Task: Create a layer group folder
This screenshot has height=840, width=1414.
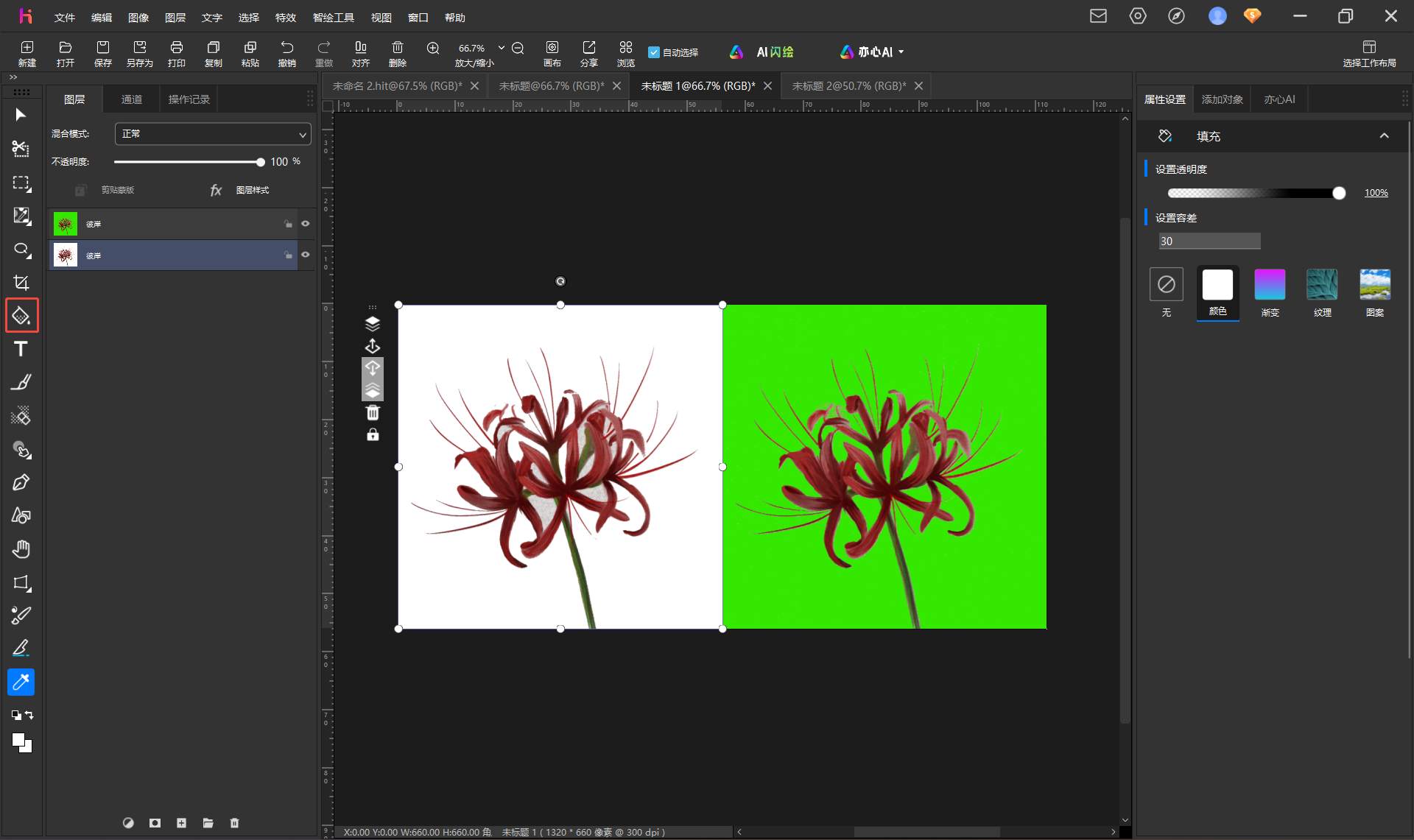Action: (x=208, y=823)
